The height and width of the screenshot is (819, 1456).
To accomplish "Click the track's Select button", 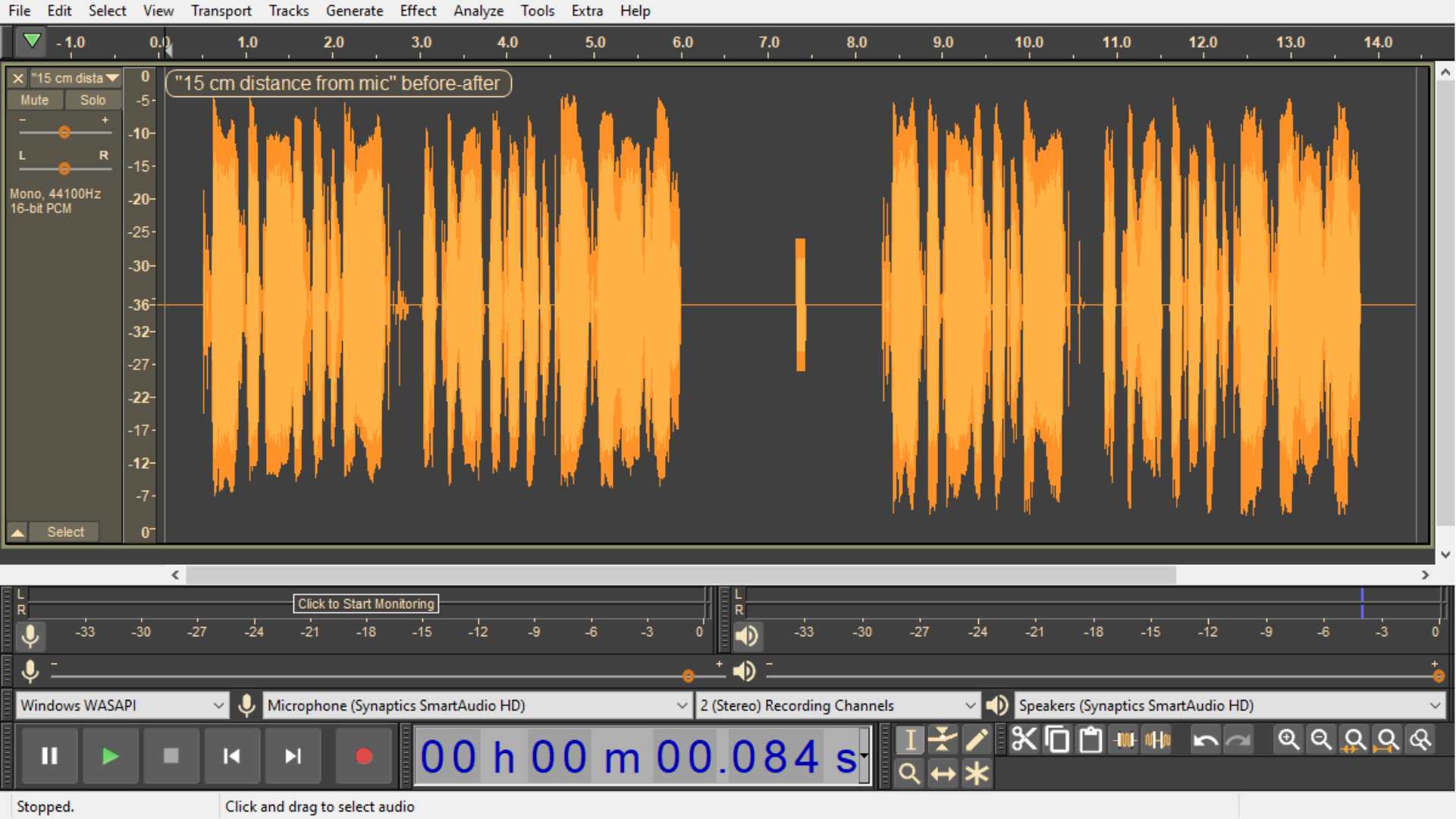I will pos(65,532).
